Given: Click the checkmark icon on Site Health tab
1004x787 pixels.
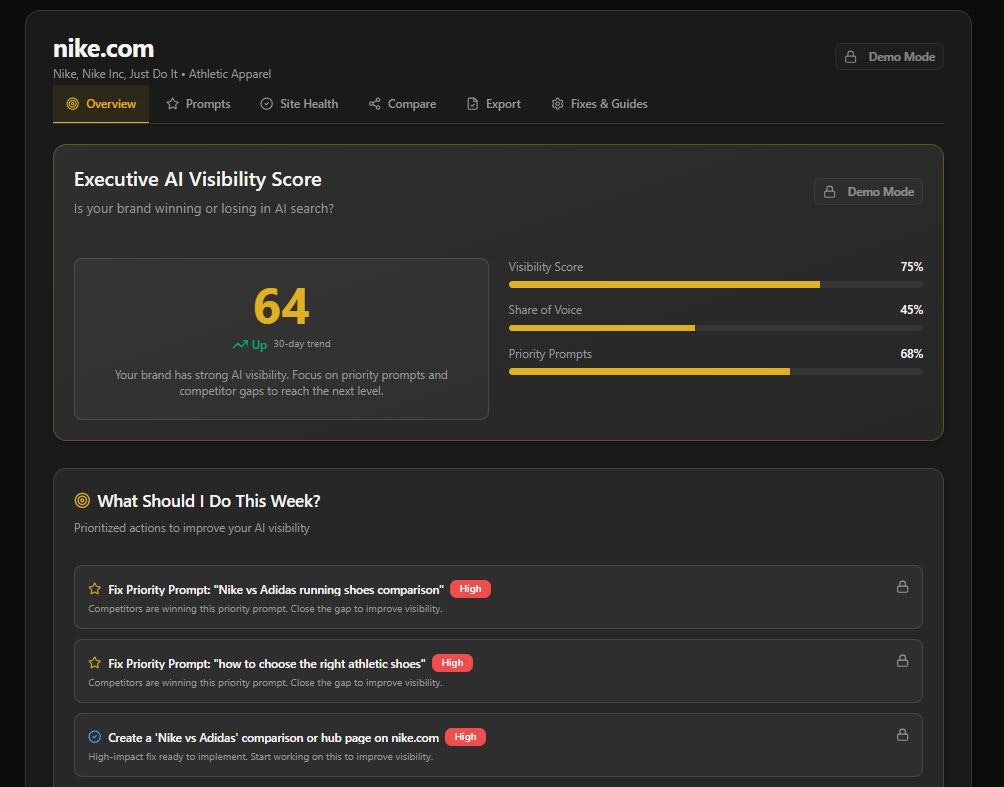Looking at the screenshot, I should coord(266,104).
